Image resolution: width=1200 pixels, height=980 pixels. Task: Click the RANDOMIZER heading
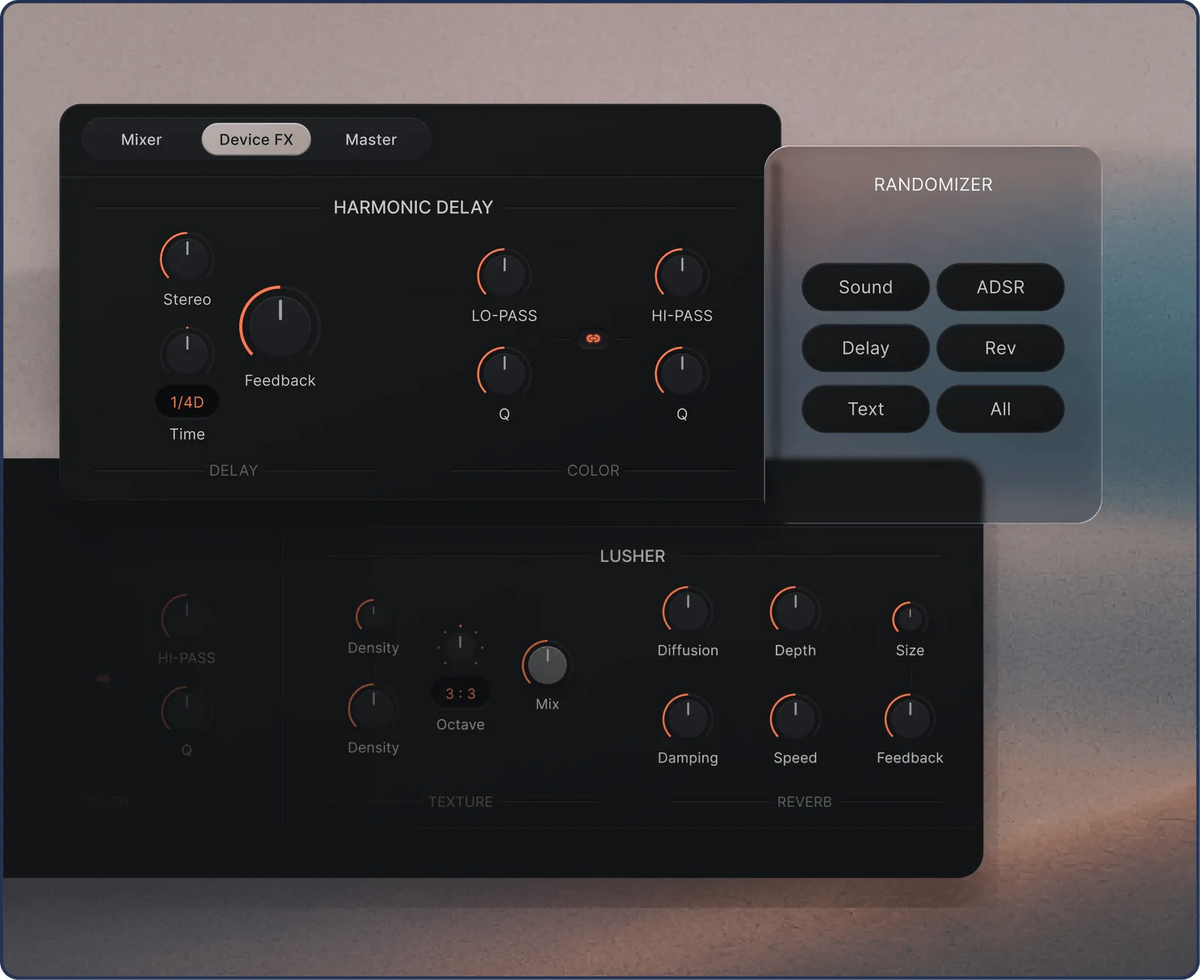point(933,184)
